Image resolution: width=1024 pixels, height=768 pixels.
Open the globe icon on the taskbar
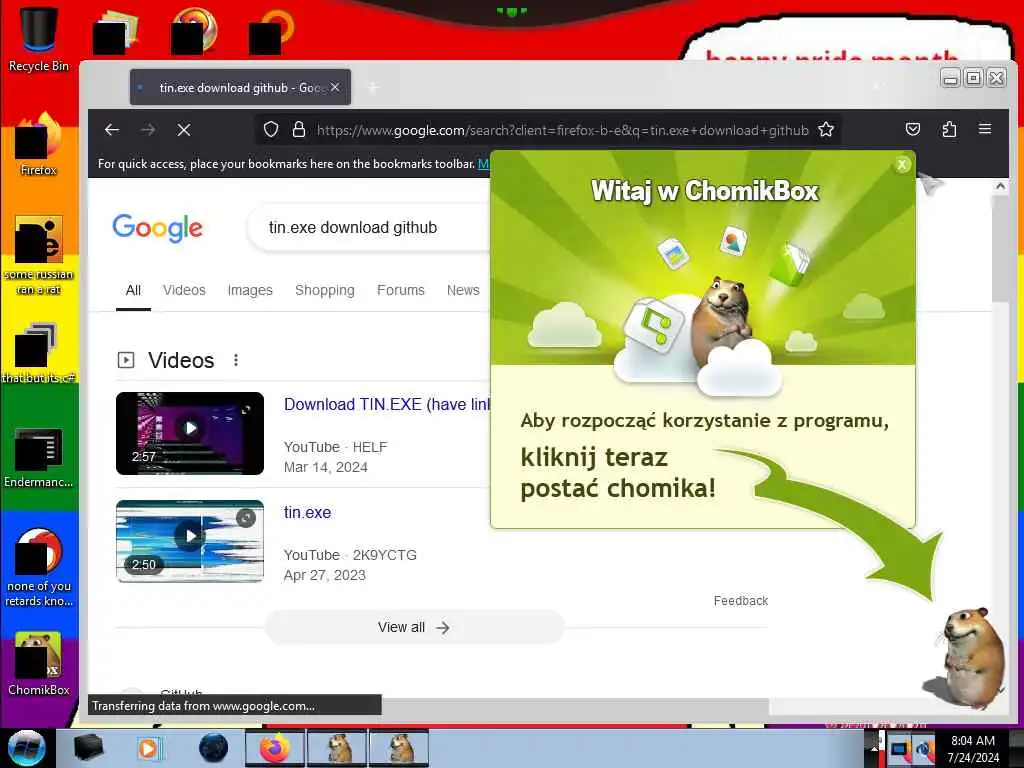pos(214,748)
